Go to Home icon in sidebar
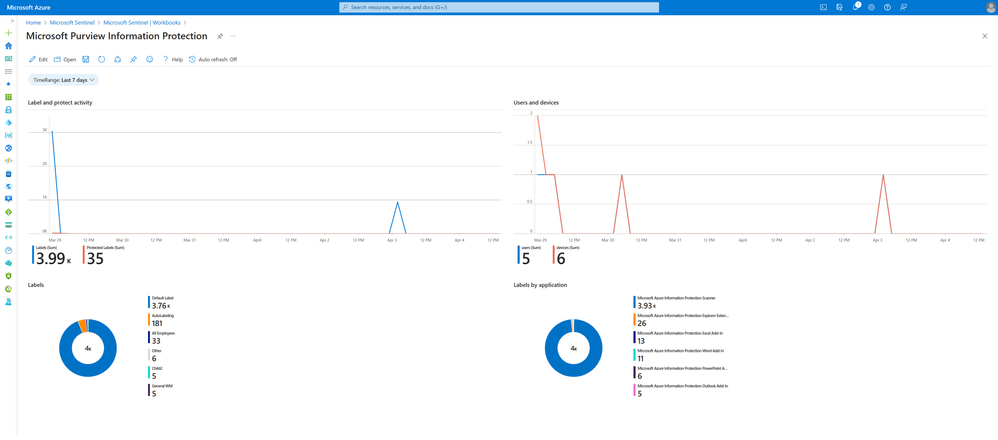The height and width of the screenshot is (440, 998). tap(8, 46)
